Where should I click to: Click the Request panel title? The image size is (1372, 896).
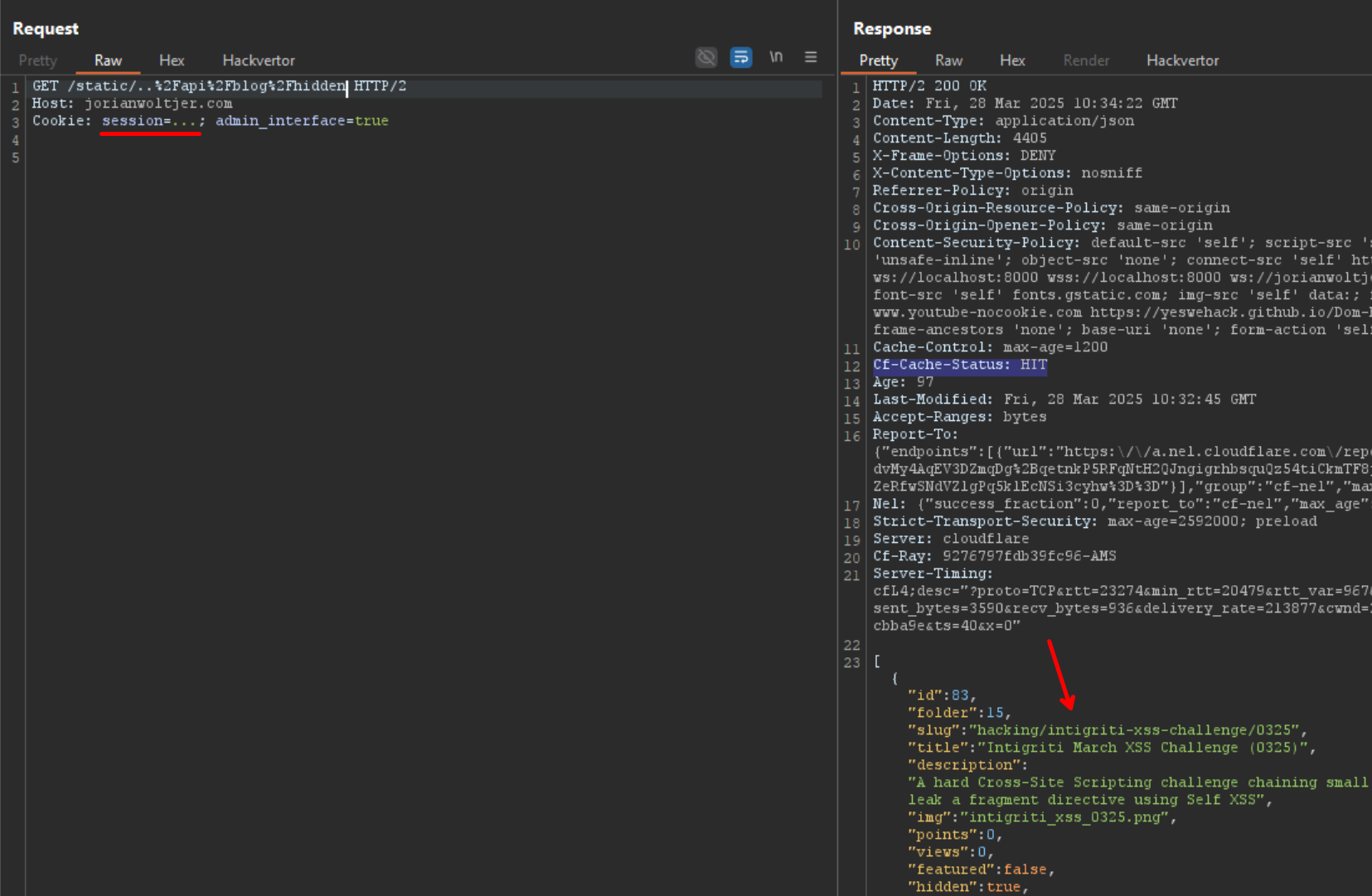46,29
